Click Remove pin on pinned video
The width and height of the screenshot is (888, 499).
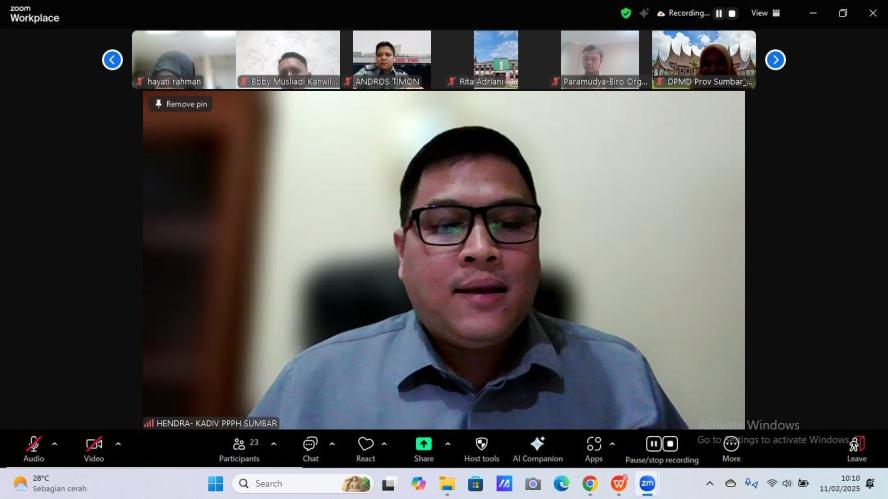click(x=181, y=104)
